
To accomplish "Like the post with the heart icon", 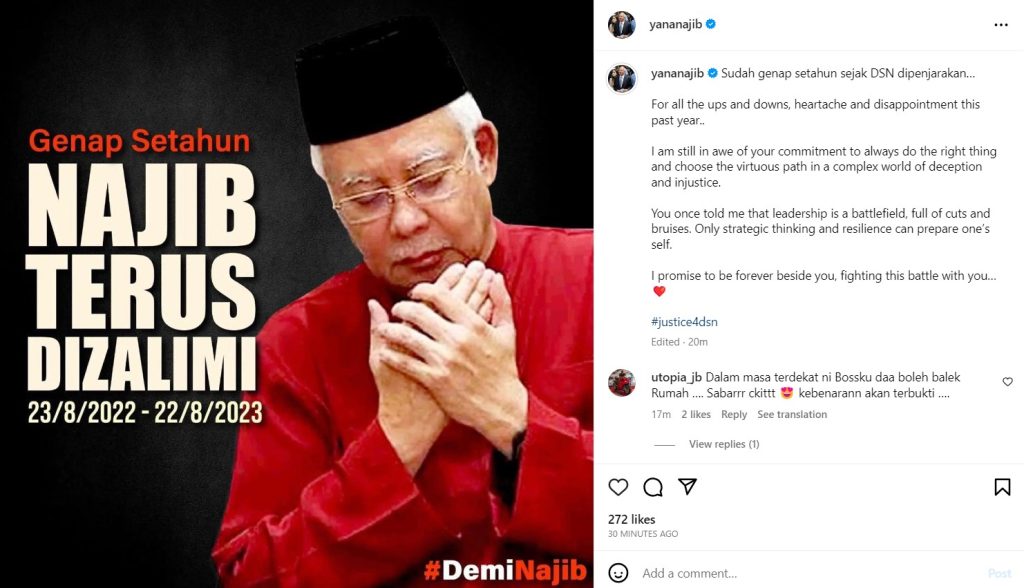I will pos(618,487).
